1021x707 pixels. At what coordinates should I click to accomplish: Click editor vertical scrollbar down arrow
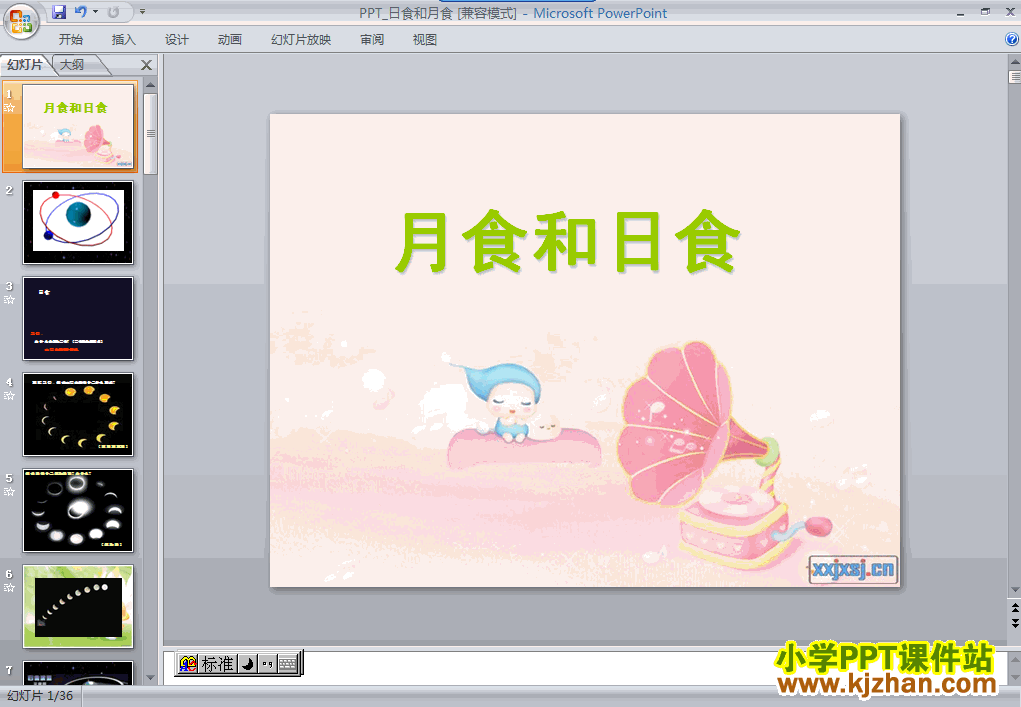pos(1014,590)
